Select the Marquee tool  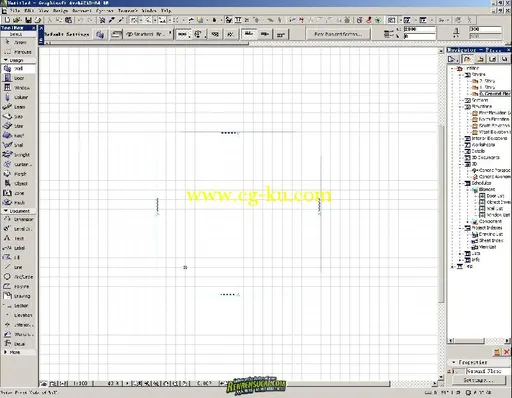(x=19, y=52)
